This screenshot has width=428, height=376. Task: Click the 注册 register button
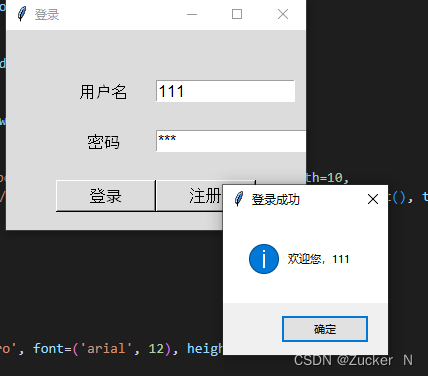(189, 196)
